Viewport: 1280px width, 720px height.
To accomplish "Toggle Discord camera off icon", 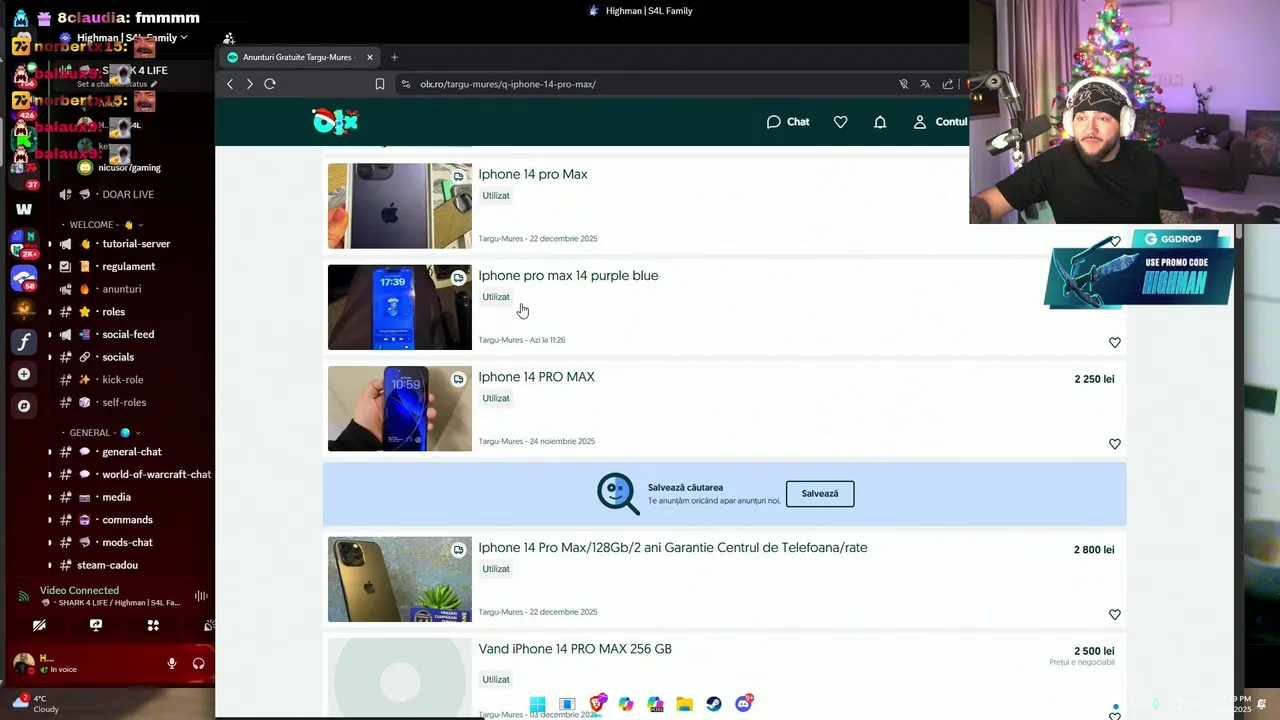I will (x=39, y=625).
